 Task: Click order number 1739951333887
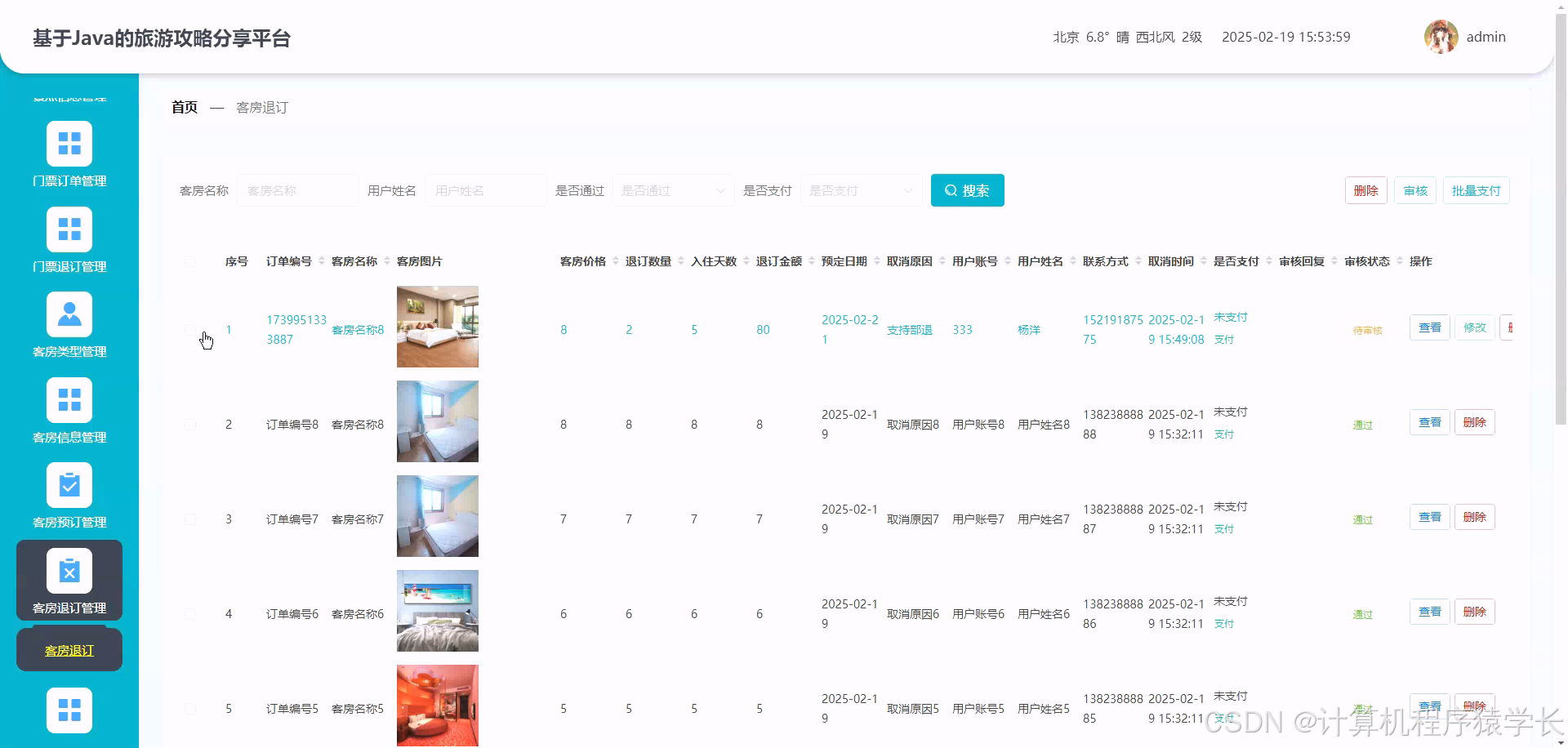pos(296,330)
